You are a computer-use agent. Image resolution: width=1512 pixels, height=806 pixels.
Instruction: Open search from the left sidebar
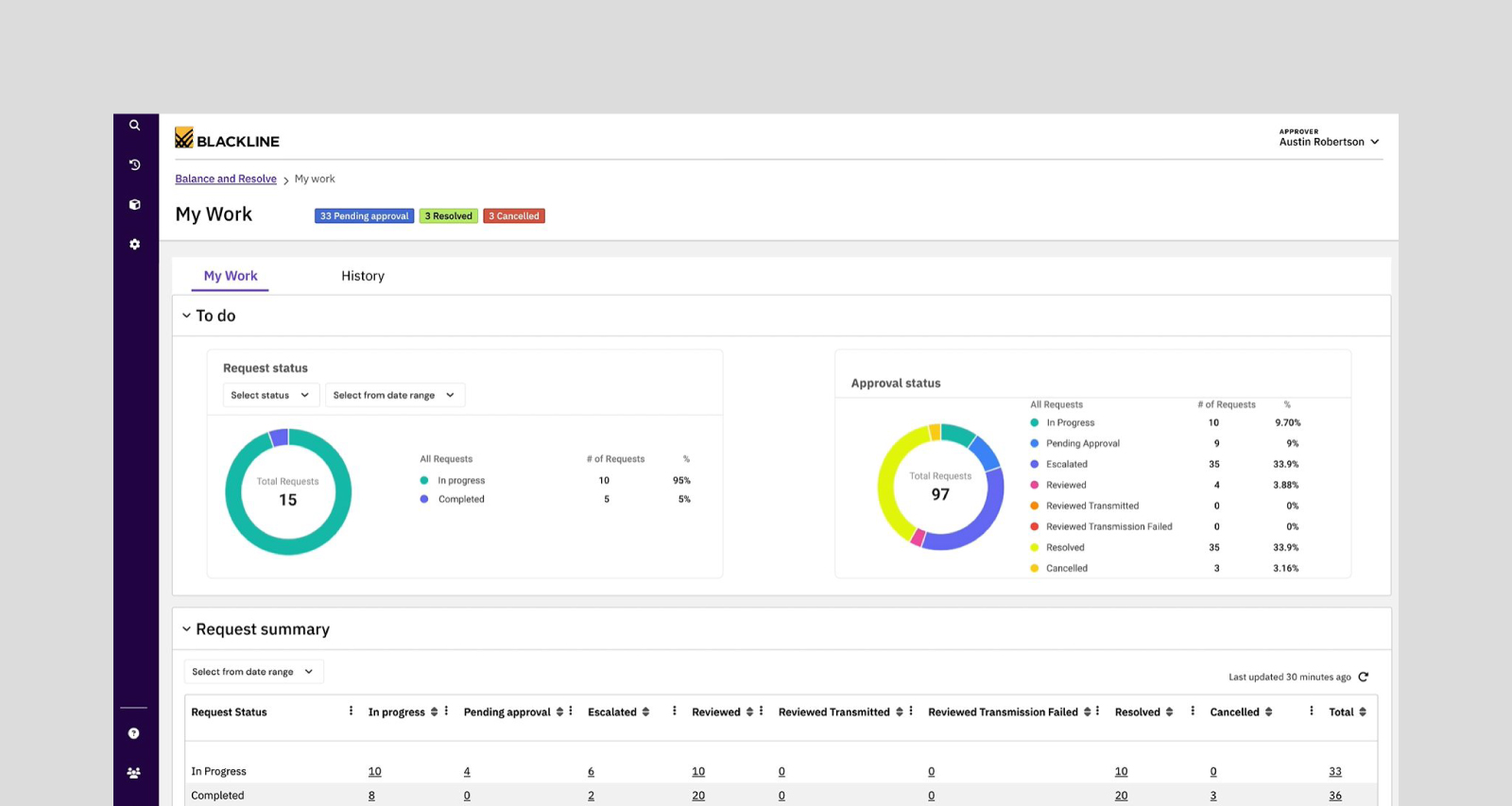[x=134, y=125]
